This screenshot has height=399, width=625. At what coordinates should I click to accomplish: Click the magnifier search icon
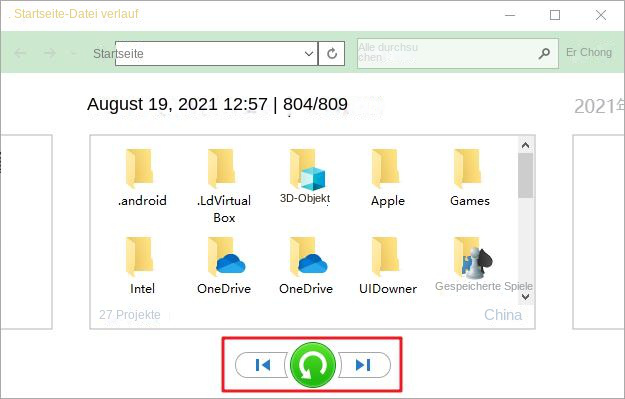pyautogui.click(x=544, y=53)
